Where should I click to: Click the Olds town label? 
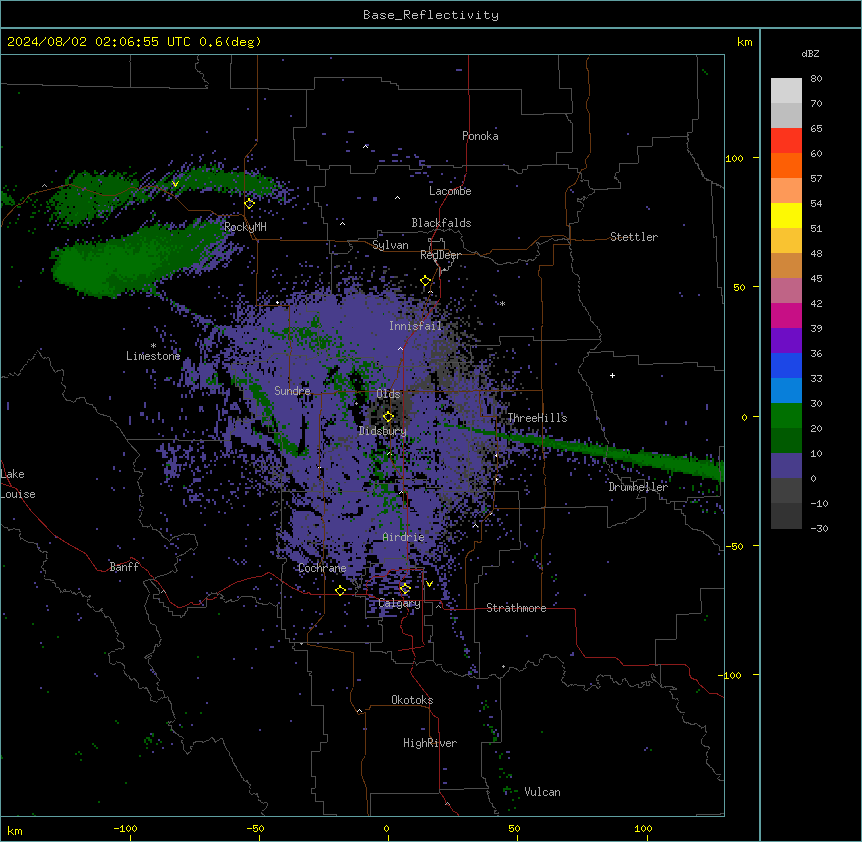(388, 394)
